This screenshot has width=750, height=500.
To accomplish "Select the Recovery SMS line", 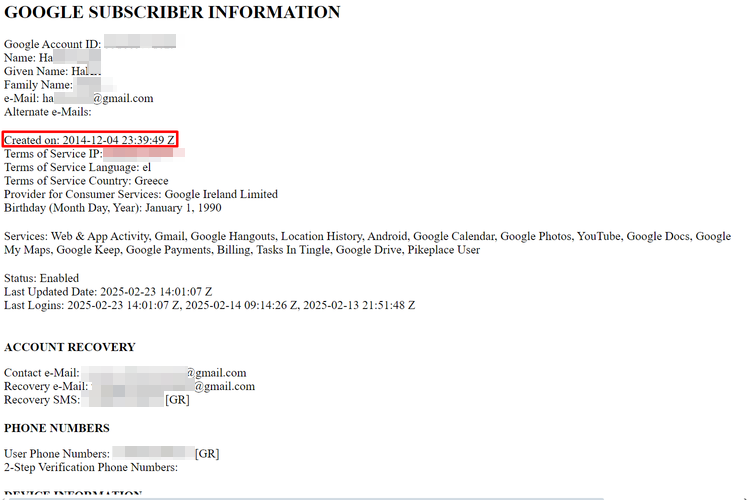I will point(97,400).
